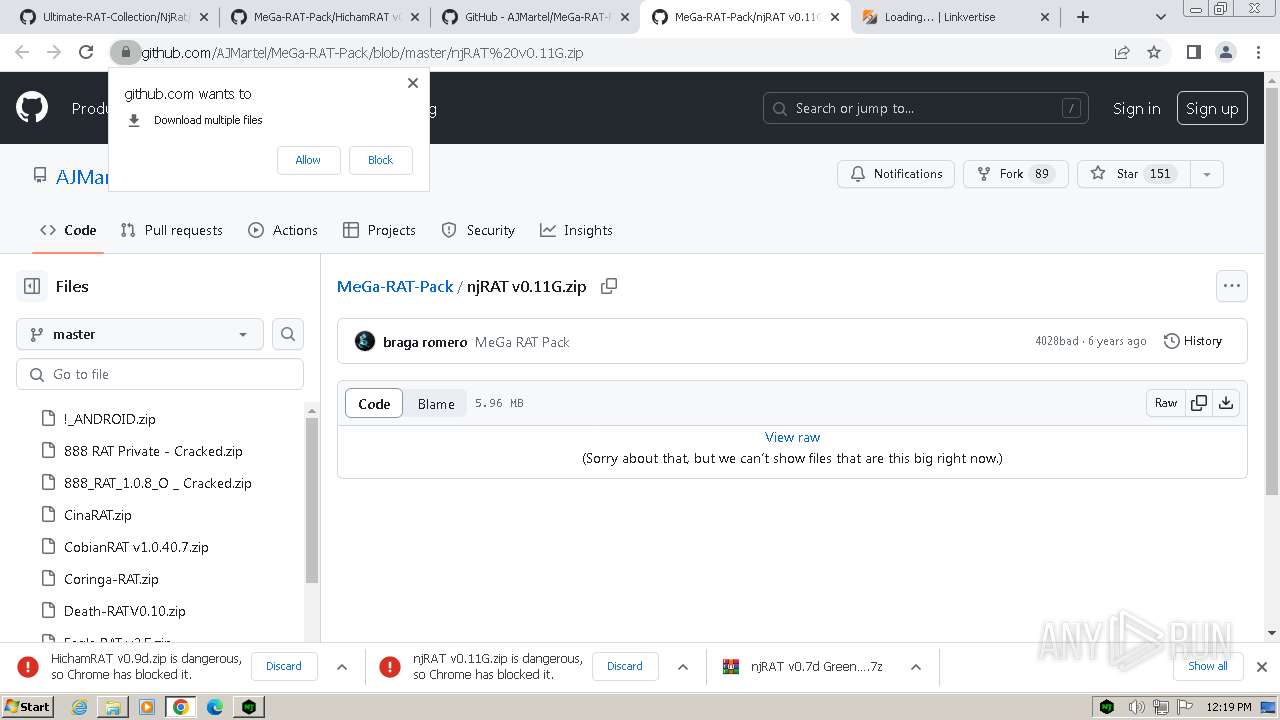Open Chrome three-dot menu

coord(1258,53)
